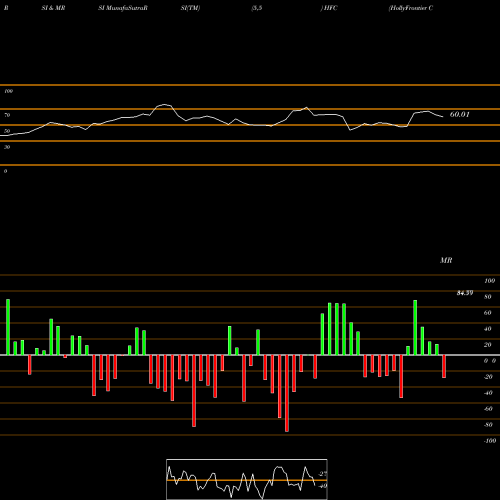Click the 'SI & MR' header text
Screen dimensions: 500x500
(x=53, y=8)
